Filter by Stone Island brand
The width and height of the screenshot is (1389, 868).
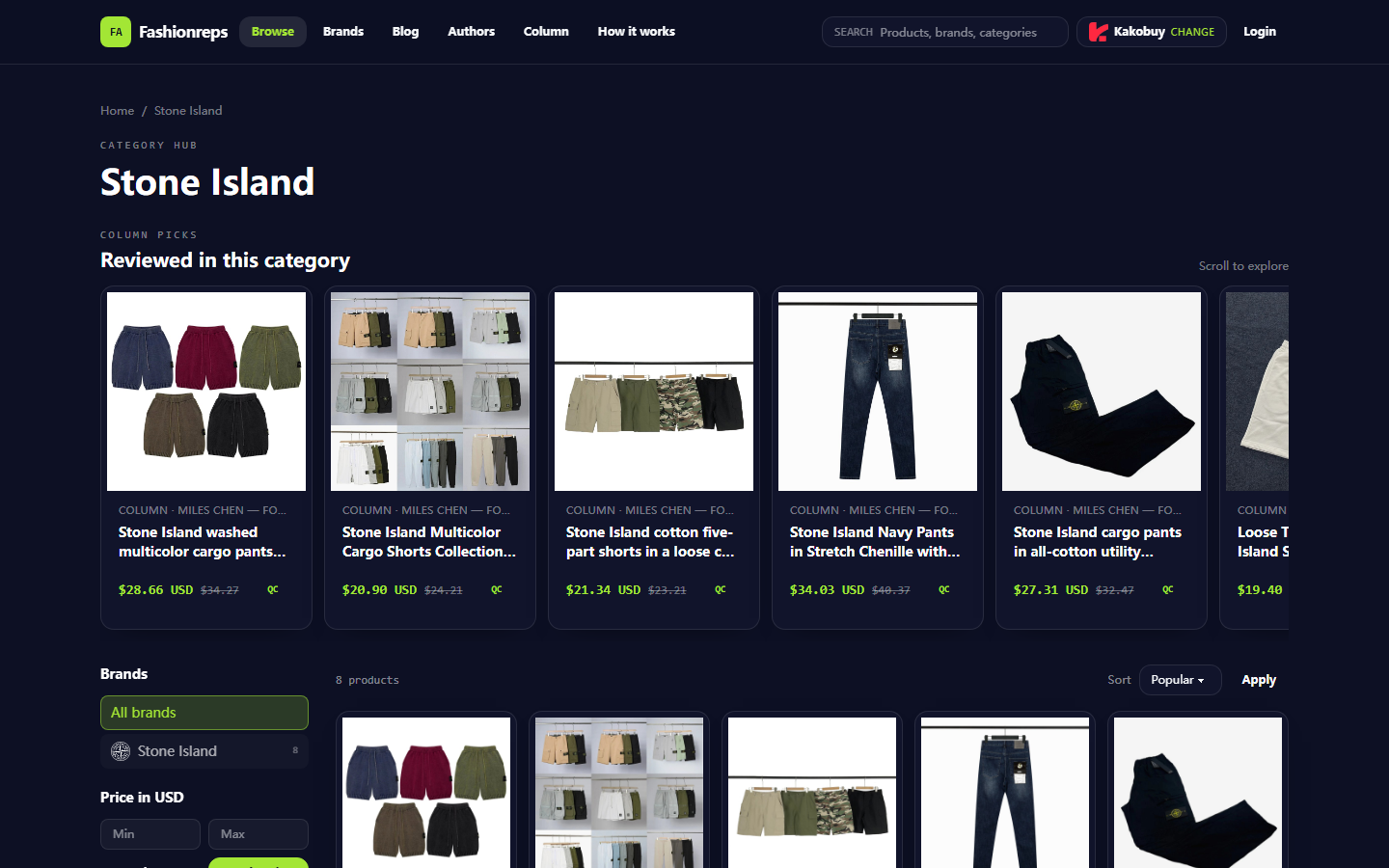(204, 751)
